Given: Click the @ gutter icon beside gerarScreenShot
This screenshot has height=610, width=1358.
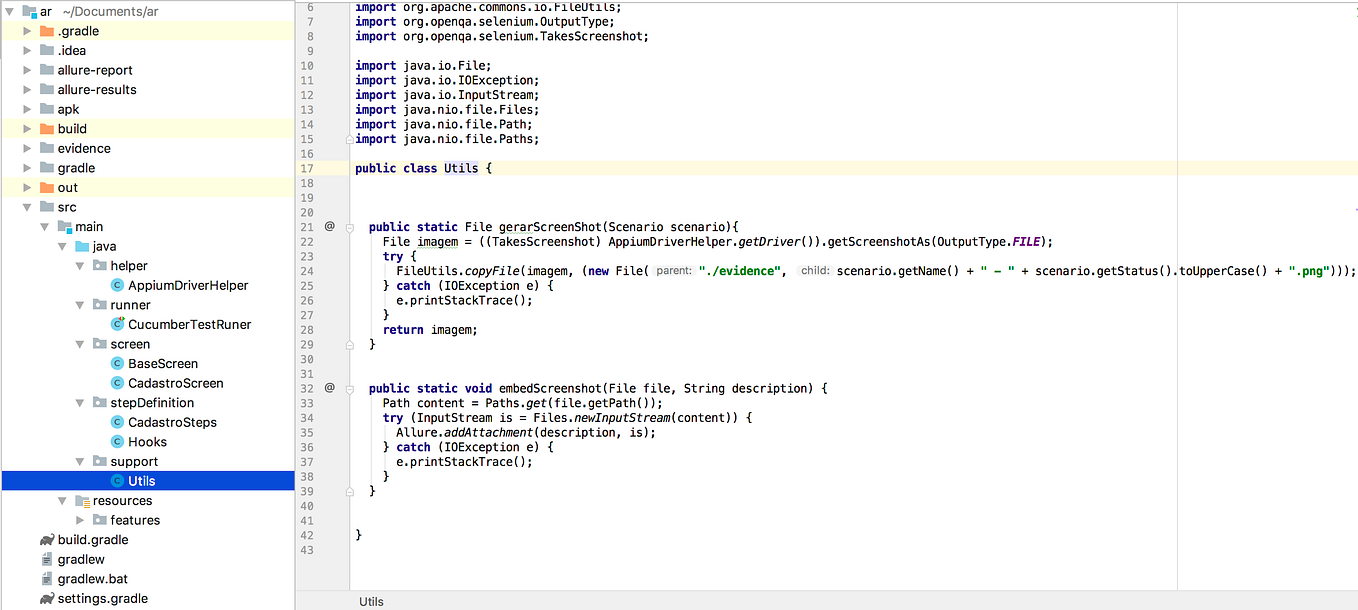Looking at the screenshot, I should tap(330, 227).
